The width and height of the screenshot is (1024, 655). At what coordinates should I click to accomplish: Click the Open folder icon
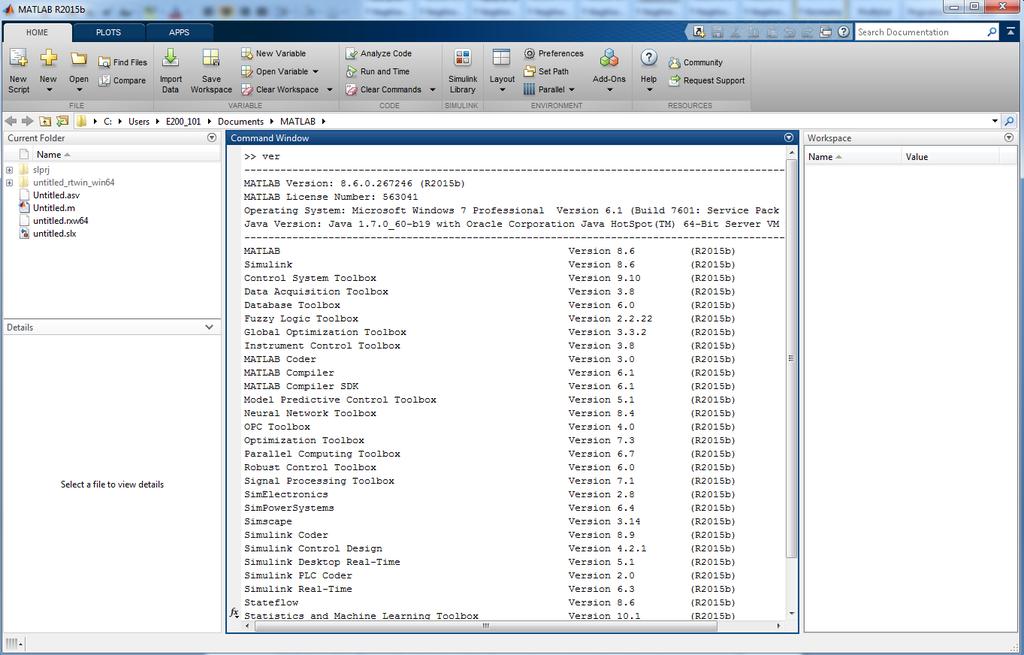78,59
